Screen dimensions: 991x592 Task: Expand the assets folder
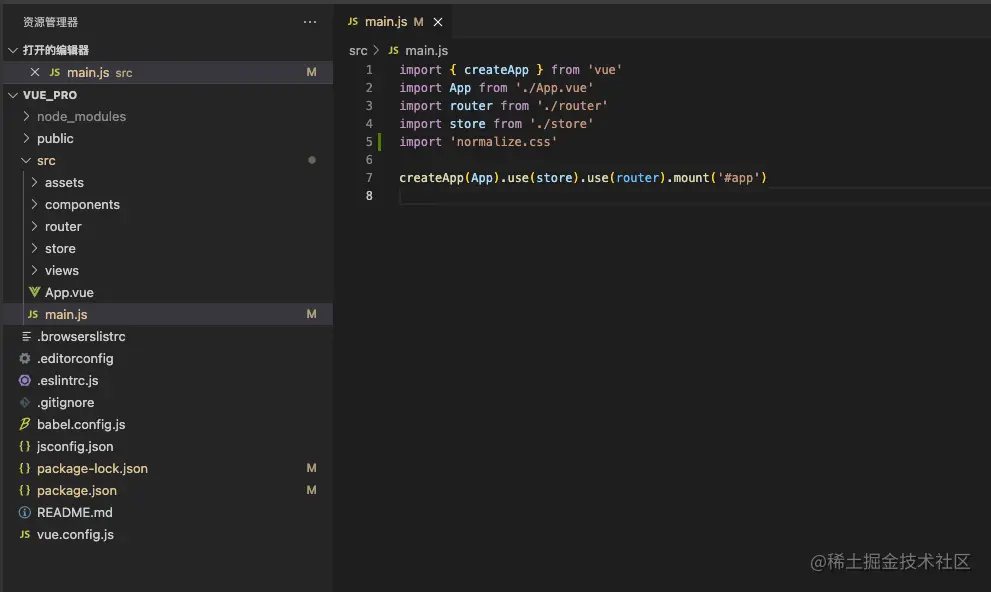pos(34,182)
